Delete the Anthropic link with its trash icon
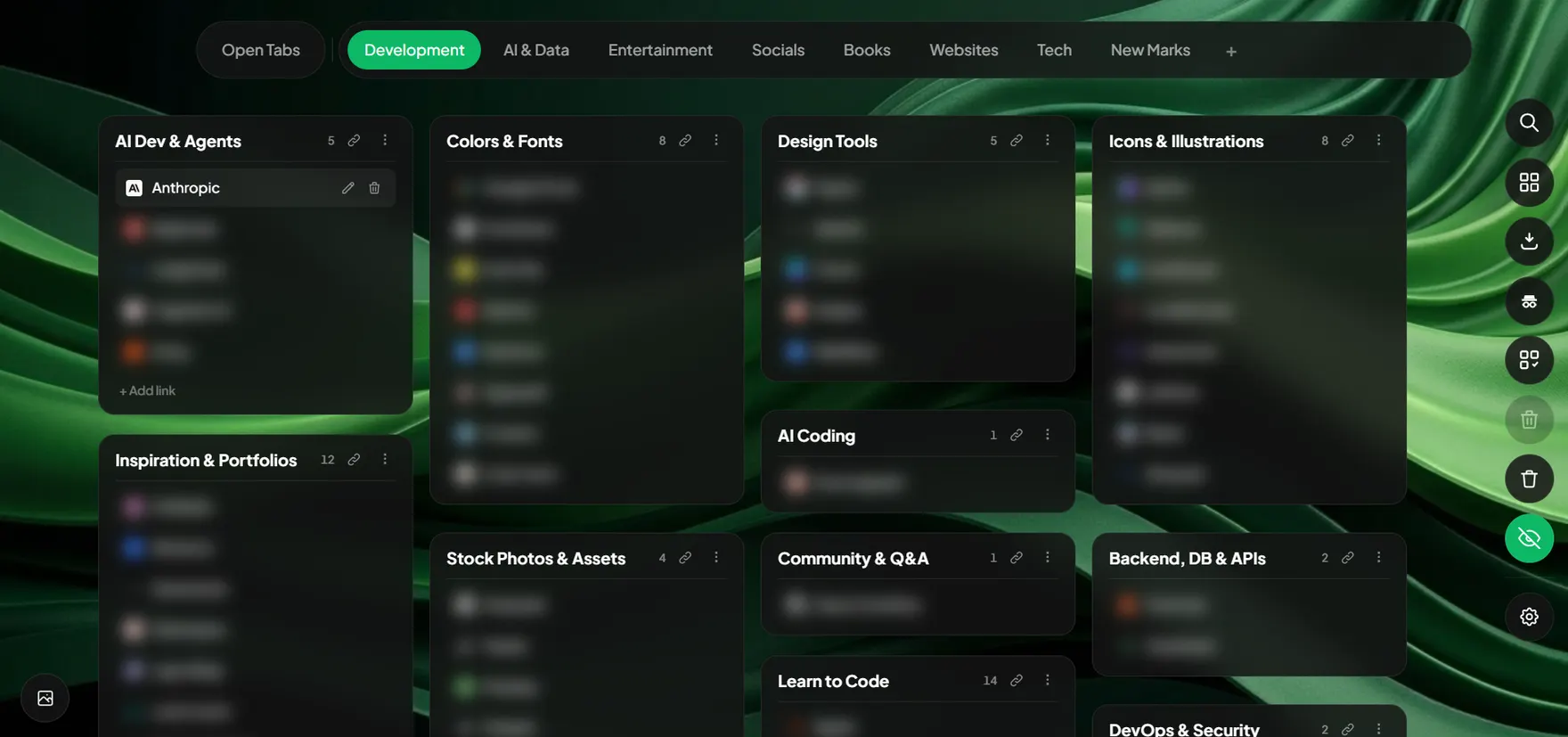 click(374, 188)
